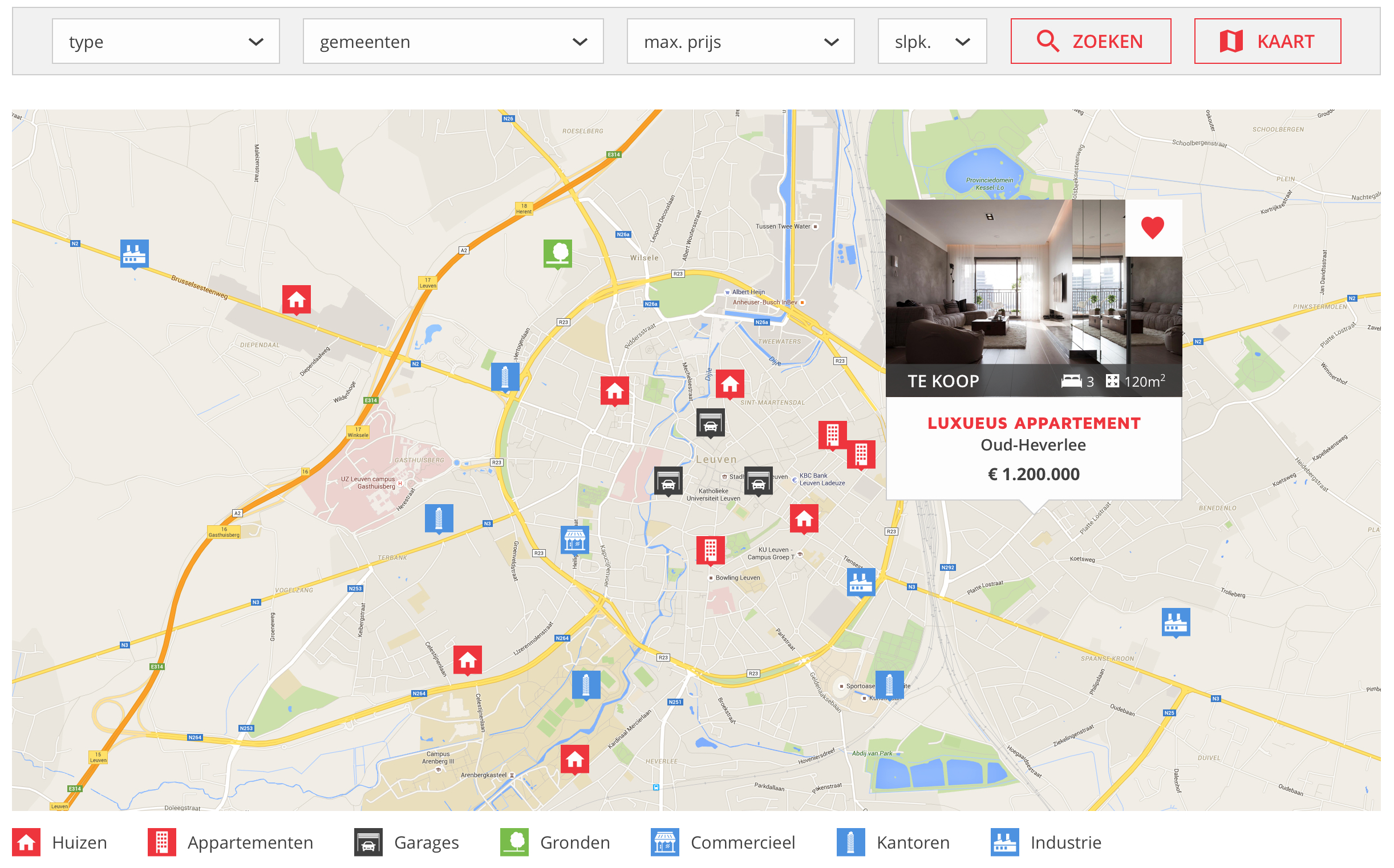Expand the gemeenten dropdown
The width and height of the screenshot is (1394, 868).
453,41
